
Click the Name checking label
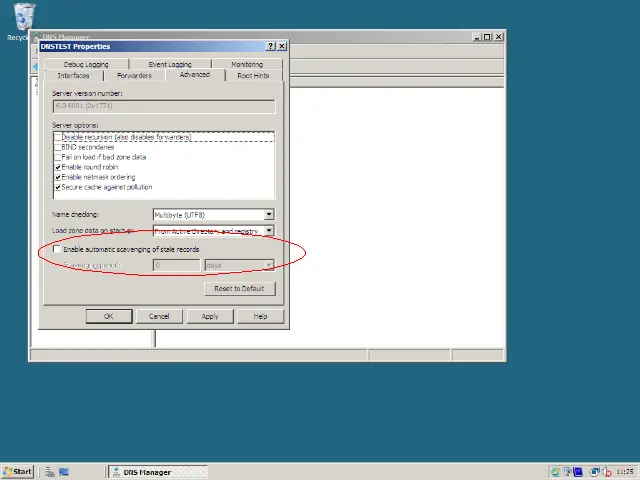click(x=76, y=214)
